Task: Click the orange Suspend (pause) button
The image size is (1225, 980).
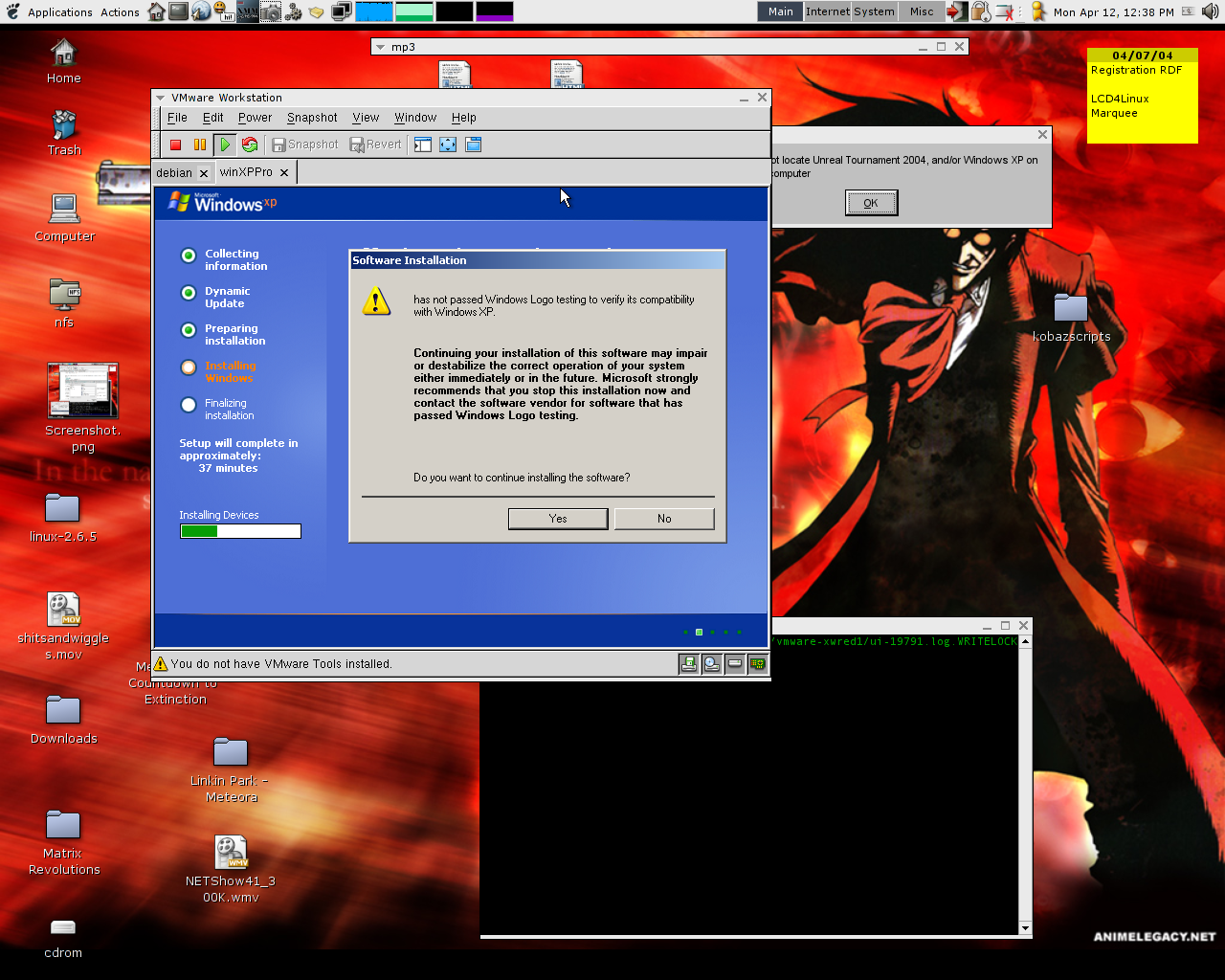Action: pos(200,145)
